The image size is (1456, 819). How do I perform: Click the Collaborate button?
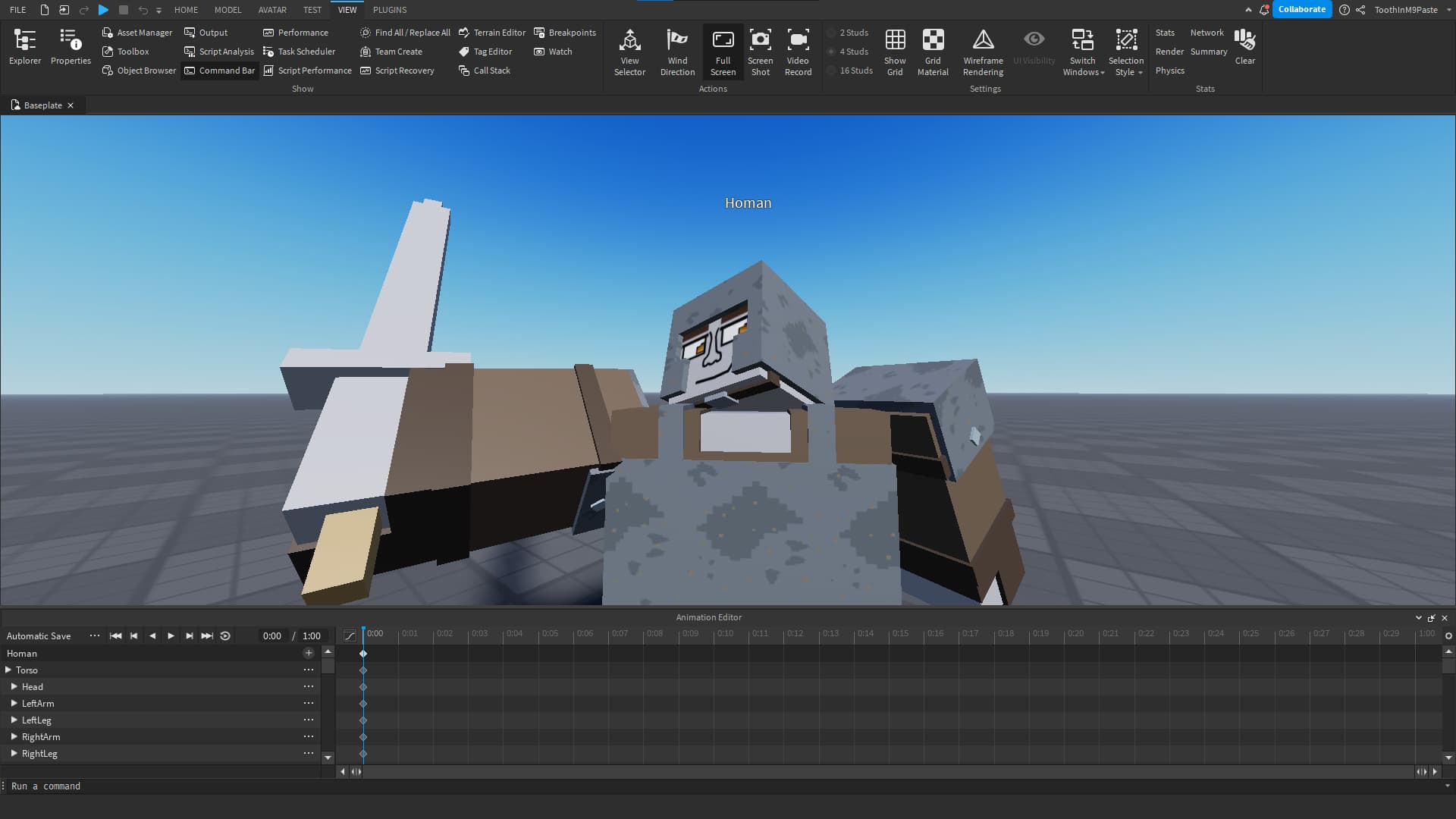tap(1301, 8)
